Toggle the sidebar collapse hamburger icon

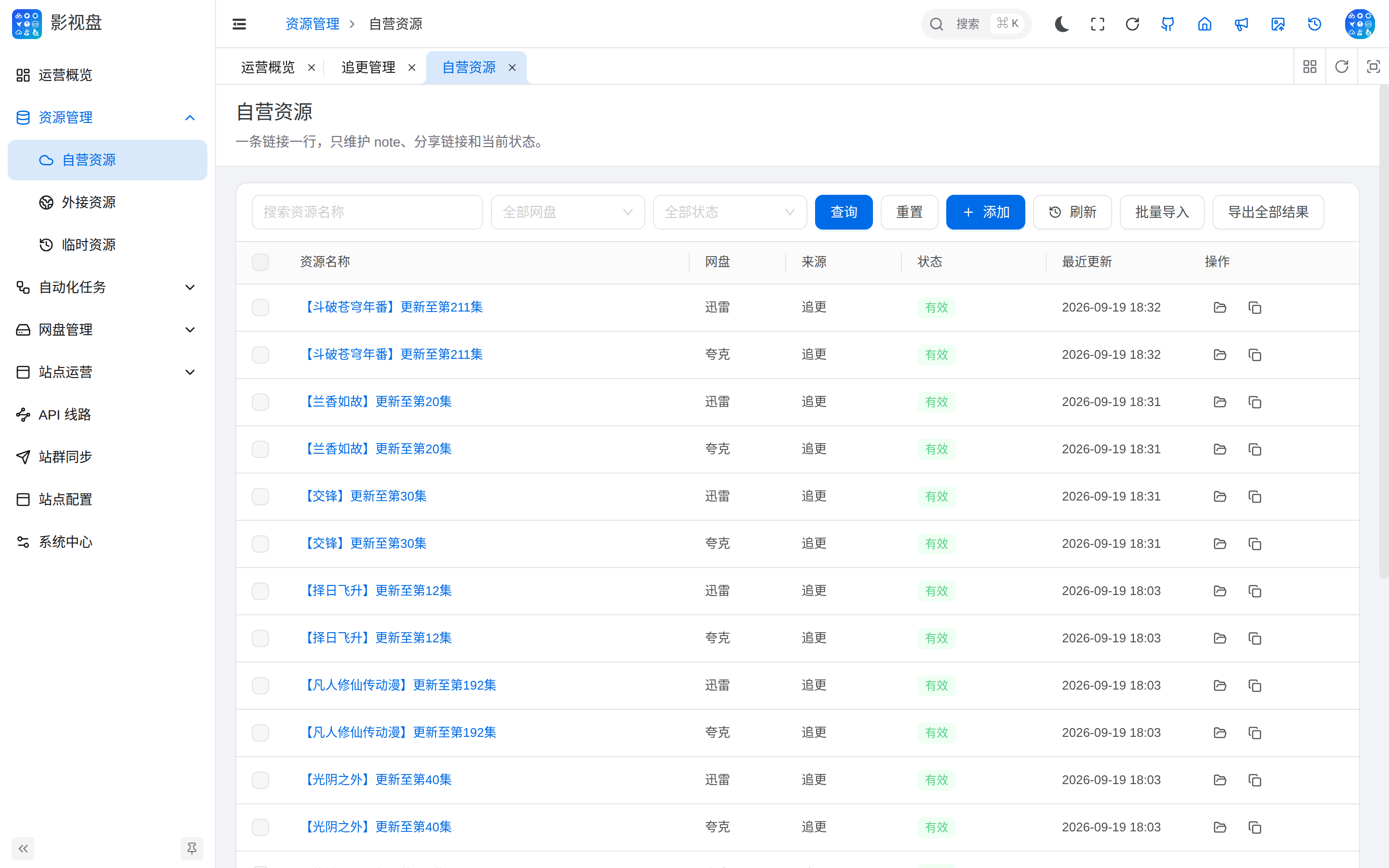click(x=239, y=24)
